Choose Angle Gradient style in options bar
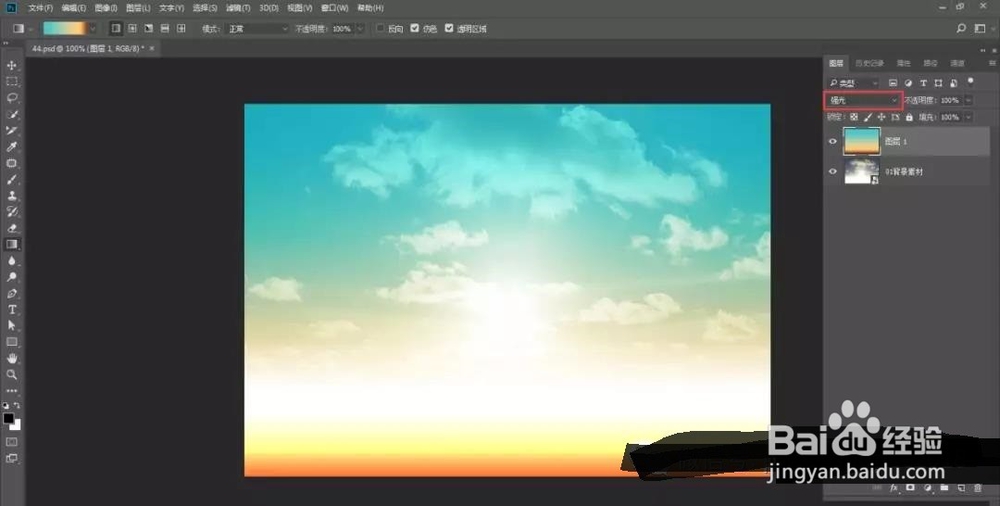1000x506 pixels. pyautogui.click(x=149, y=29)
